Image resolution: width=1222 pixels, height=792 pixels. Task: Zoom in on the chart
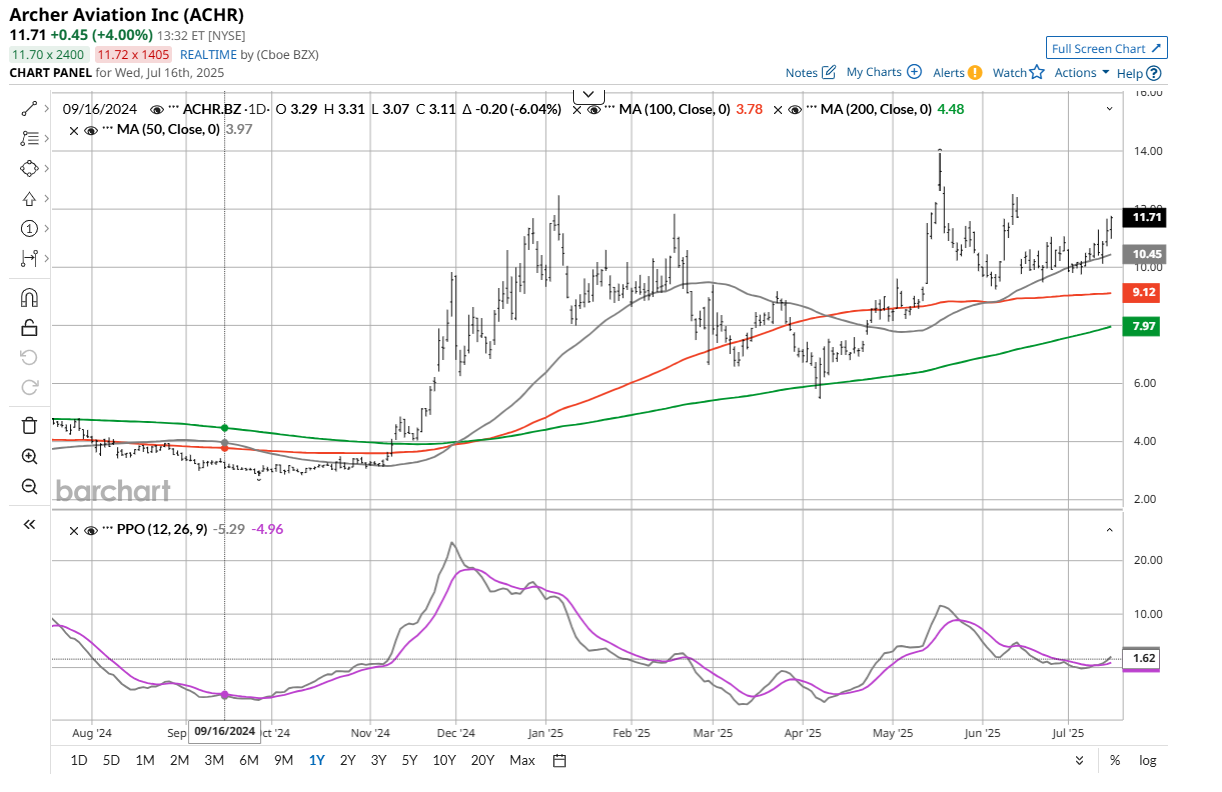coord(28,456)
